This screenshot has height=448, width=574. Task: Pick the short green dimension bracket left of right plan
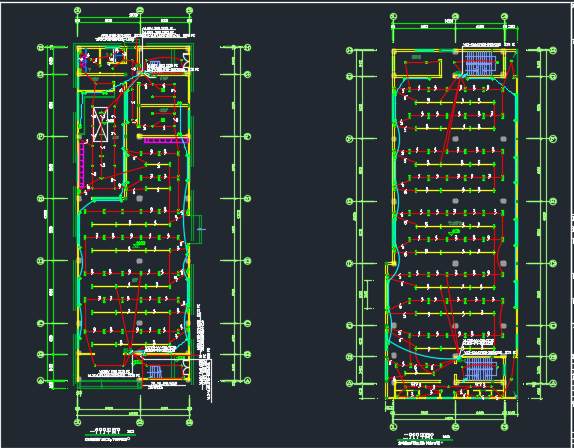tap(370, 295)
